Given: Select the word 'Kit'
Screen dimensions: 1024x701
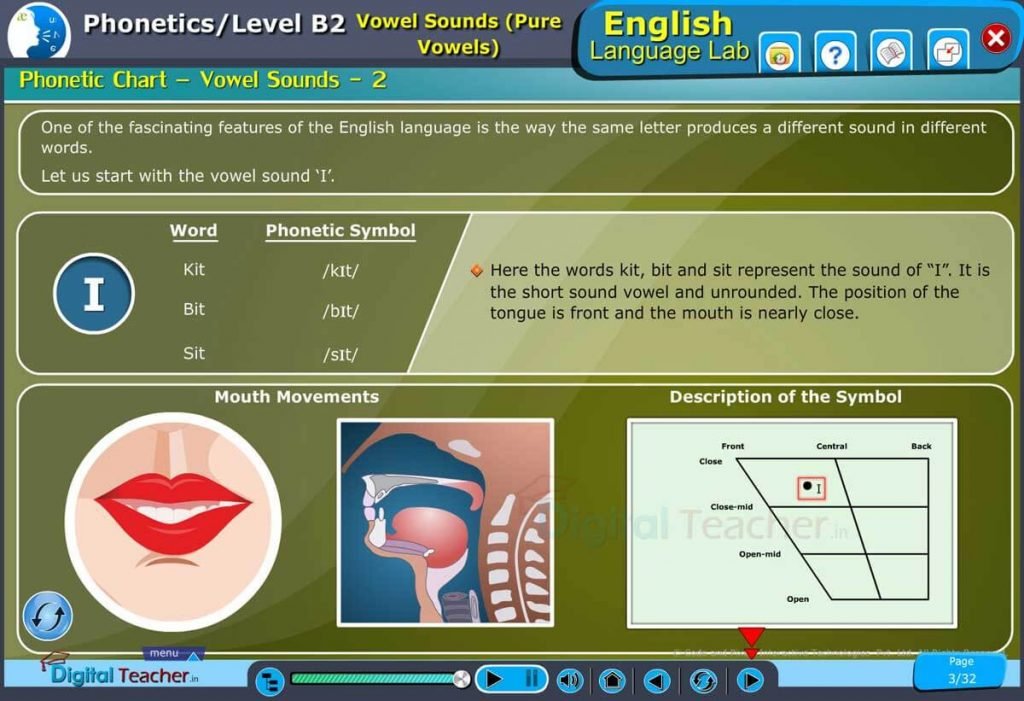Looking at the screenshot, I should click(x=194, y=269).
